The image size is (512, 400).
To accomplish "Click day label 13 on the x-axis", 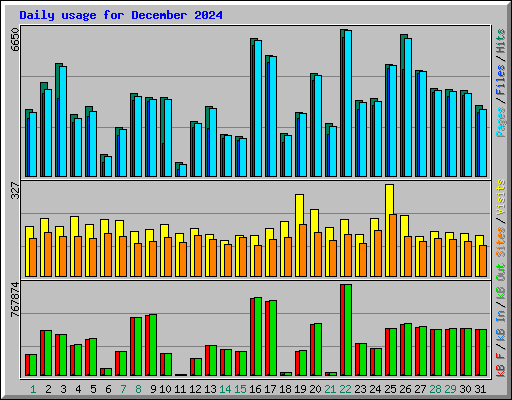I will point(210,389).
